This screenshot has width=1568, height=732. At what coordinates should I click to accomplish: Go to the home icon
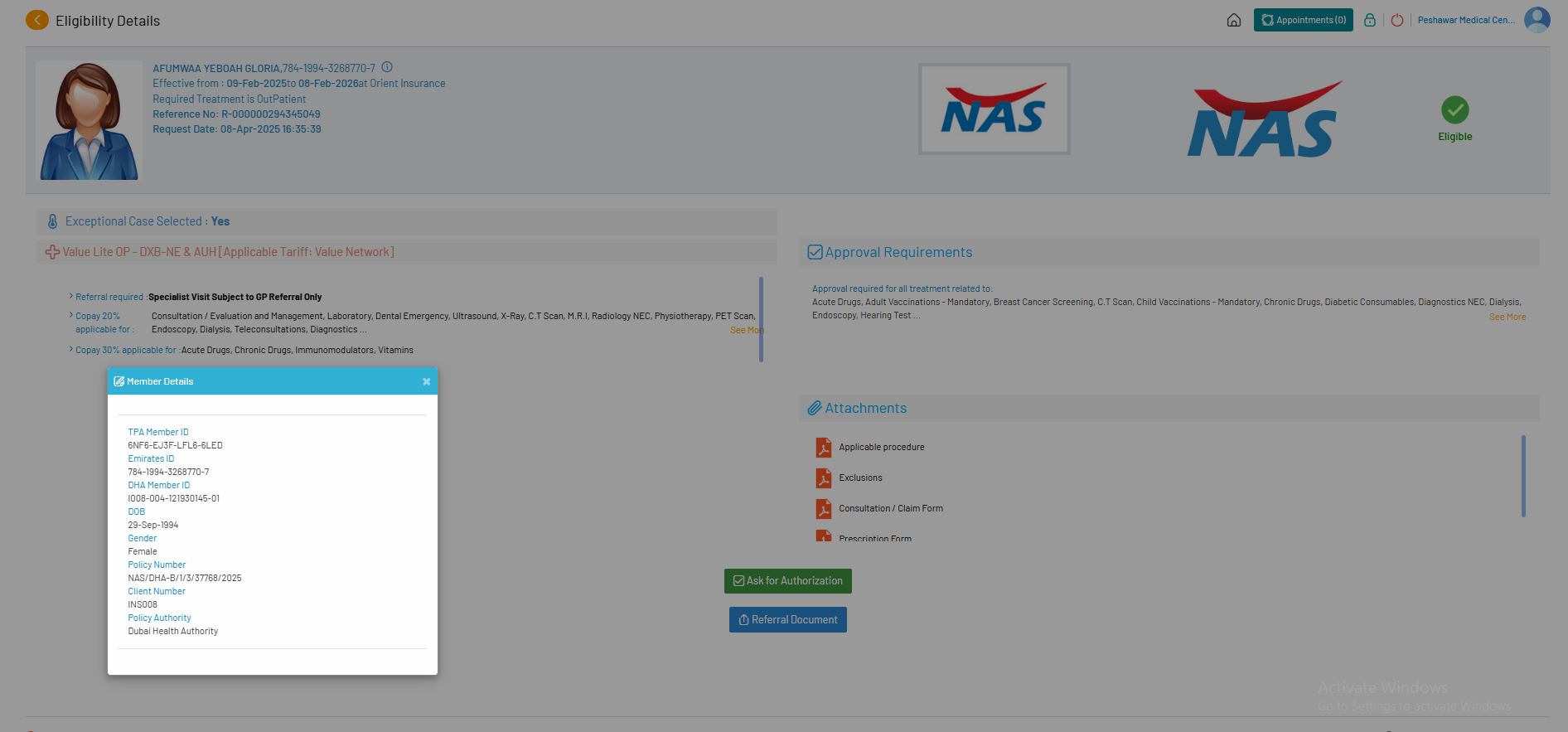1234,20
